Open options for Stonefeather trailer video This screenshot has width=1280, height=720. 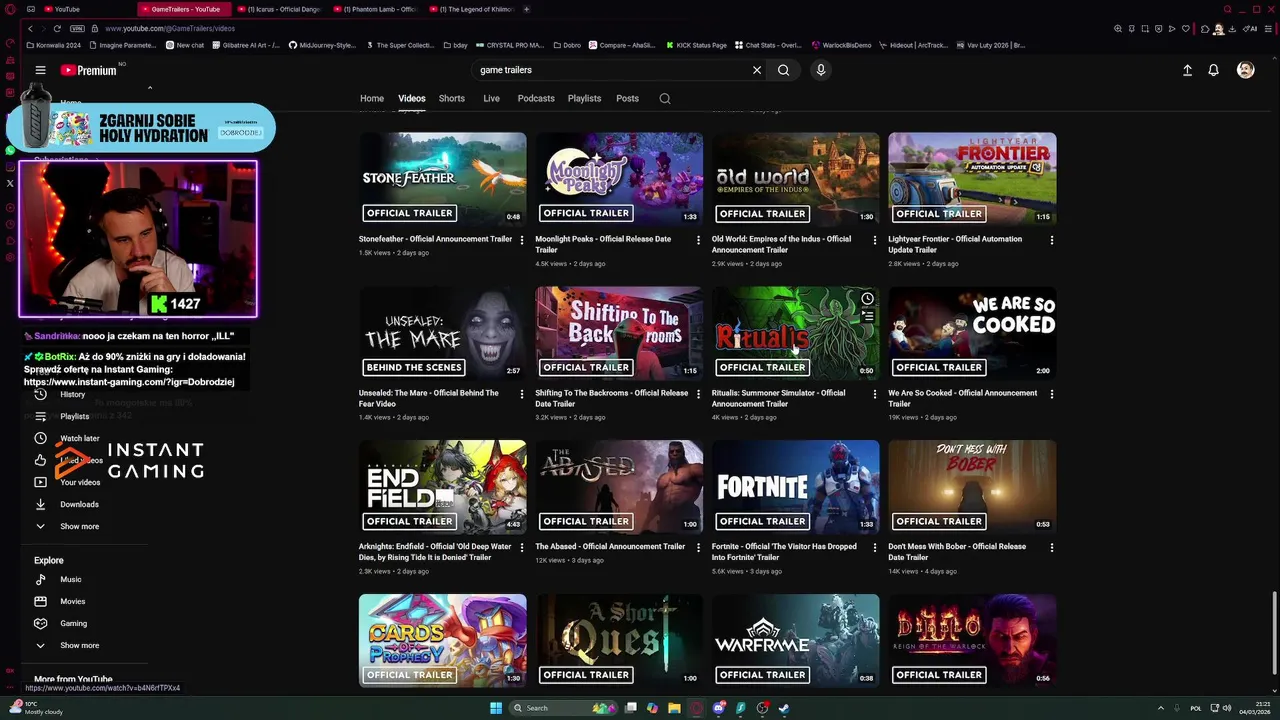[522, 240]
